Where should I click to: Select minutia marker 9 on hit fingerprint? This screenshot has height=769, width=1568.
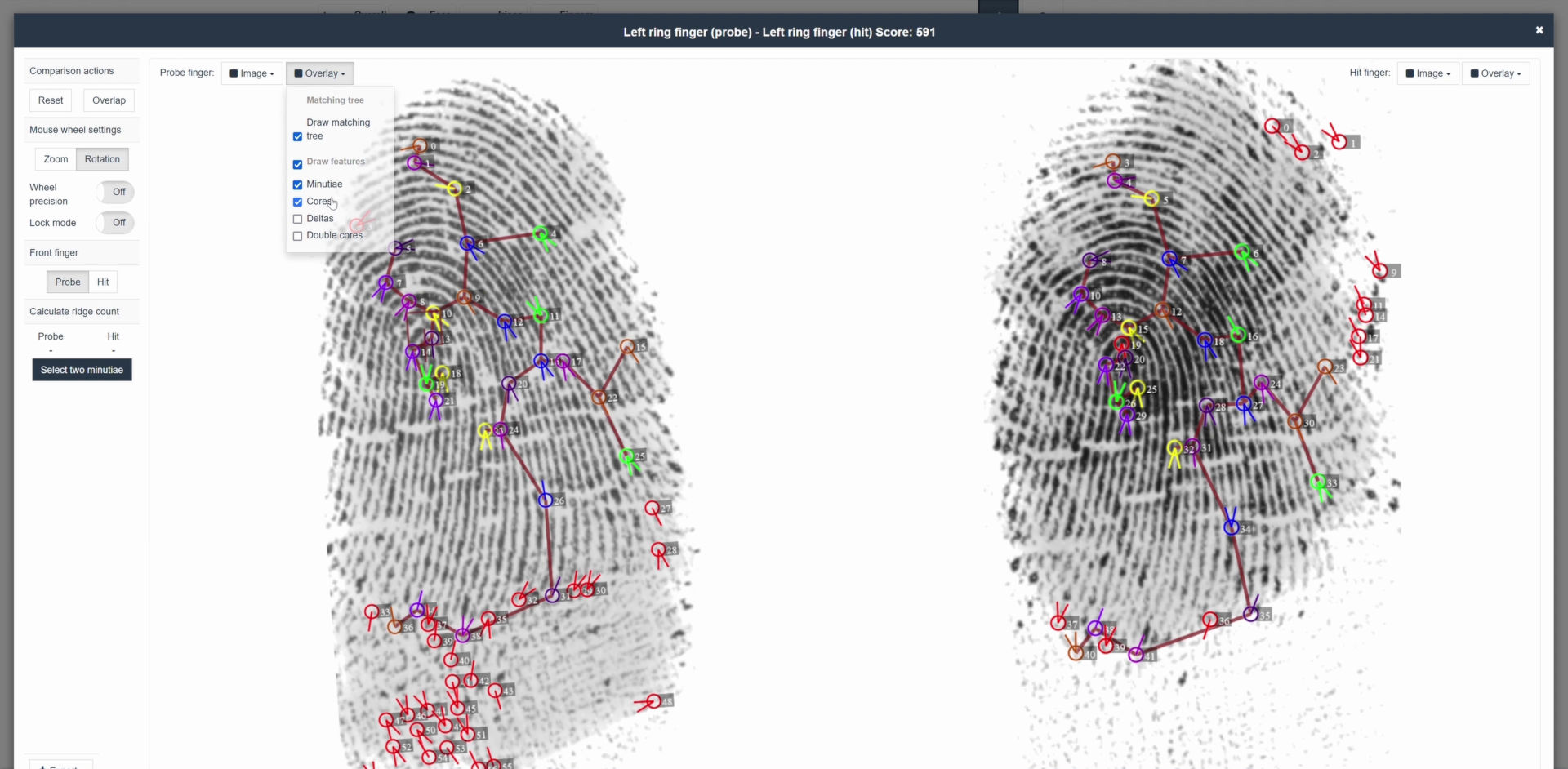1379,271
